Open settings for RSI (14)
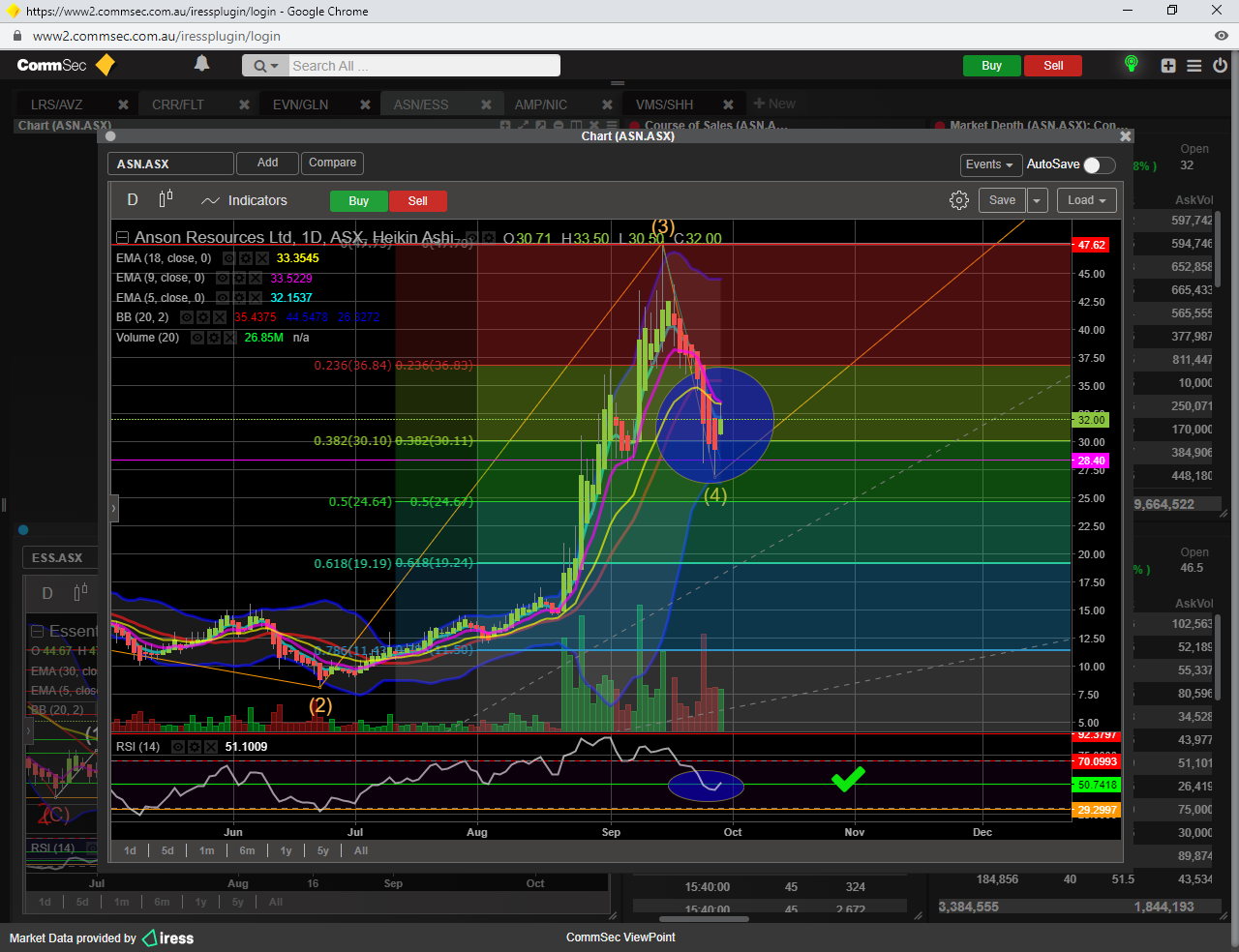The image size is (1239, 952). 194,747
